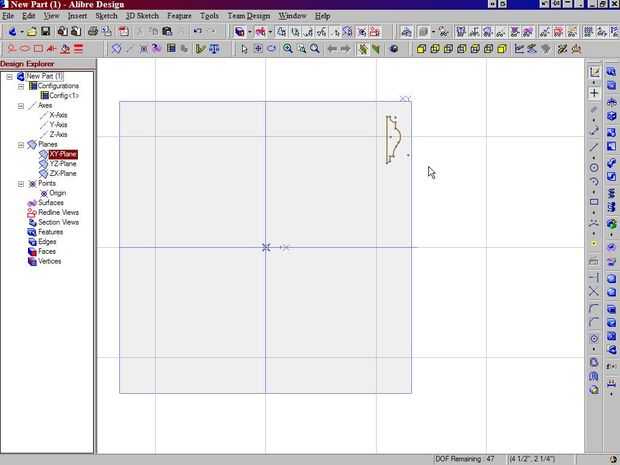Click the Print icon
Image resolution: width=620 pixels, height=465 pixels.
pyautogui.click(x=93, y=31)
